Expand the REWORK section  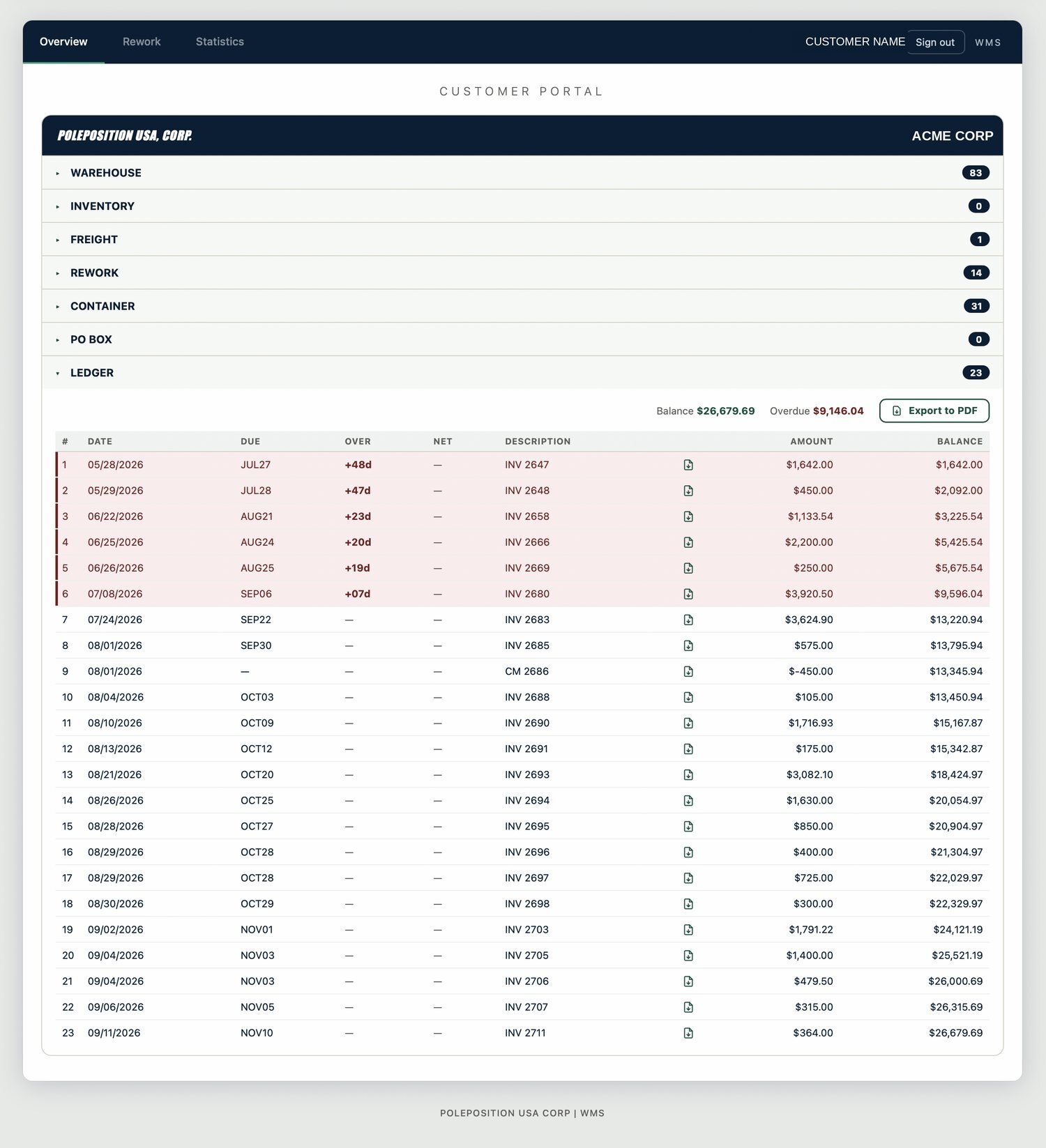(522, 273)
